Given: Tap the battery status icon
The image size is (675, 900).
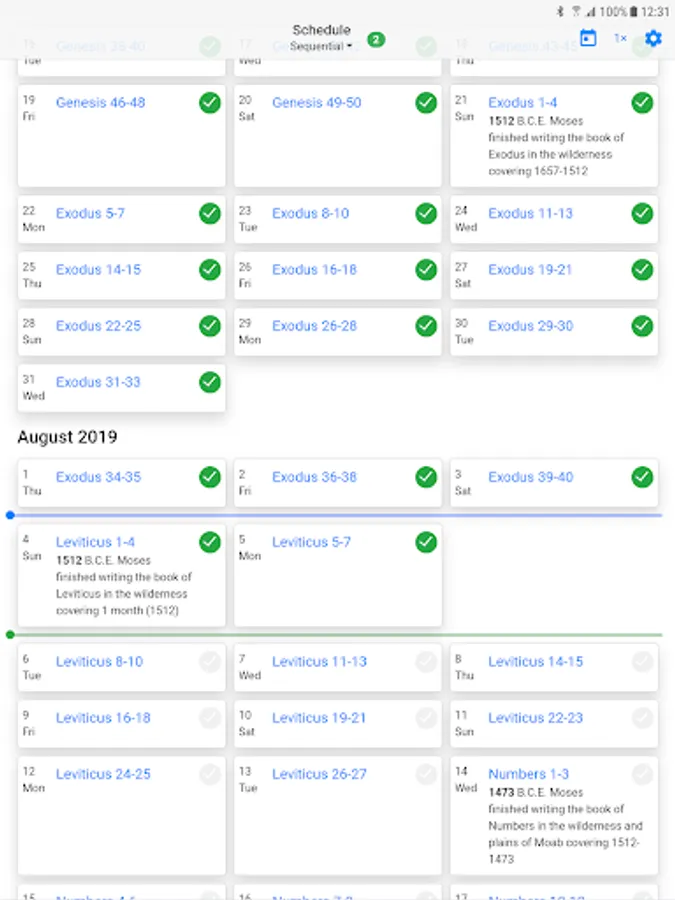Looking at the screenshot, I should click(x=634, y=12).
